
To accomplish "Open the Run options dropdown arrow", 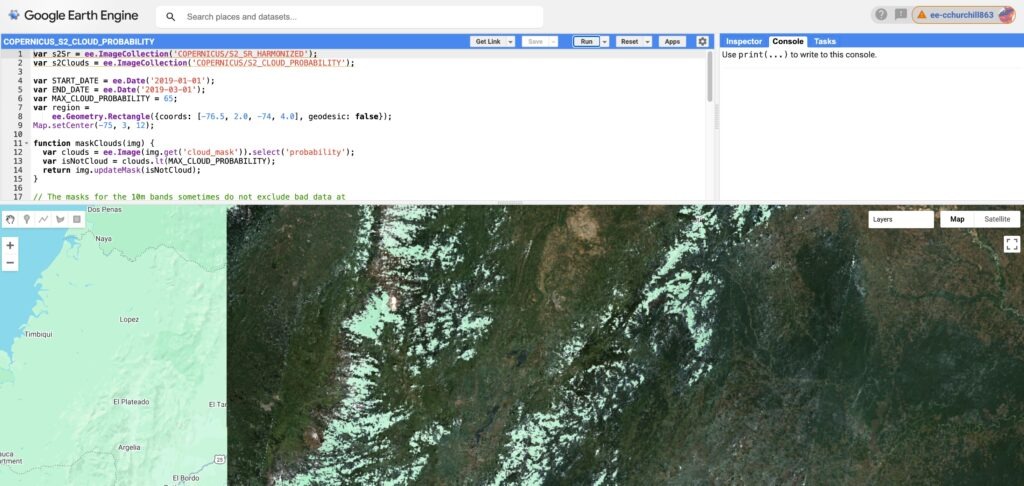I will pyautogui.click(x=604, y=42).
